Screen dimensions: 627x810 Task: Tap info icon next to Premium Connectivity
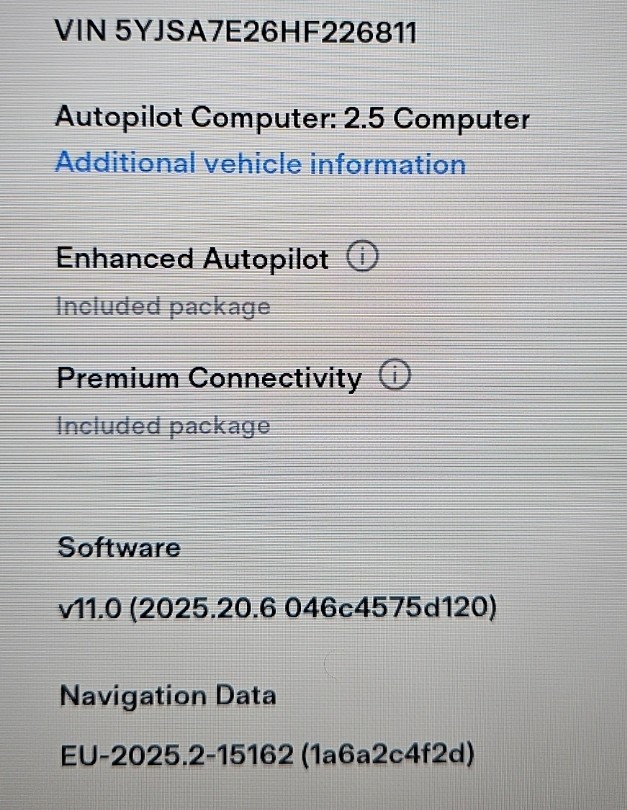point(395,378)
